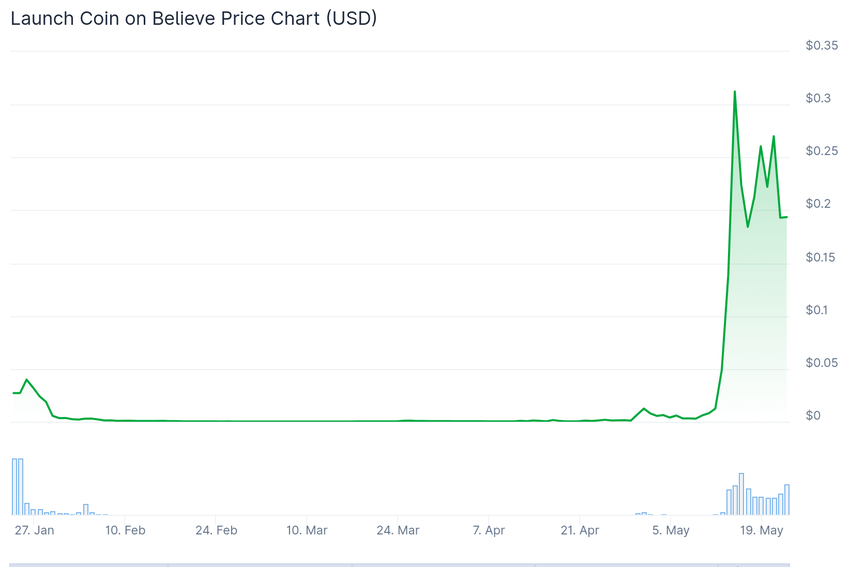Image resolution: width=850 pixels, height=567 pixels.
Task: Select the 19. May date label
Action: tap(760, 530)
